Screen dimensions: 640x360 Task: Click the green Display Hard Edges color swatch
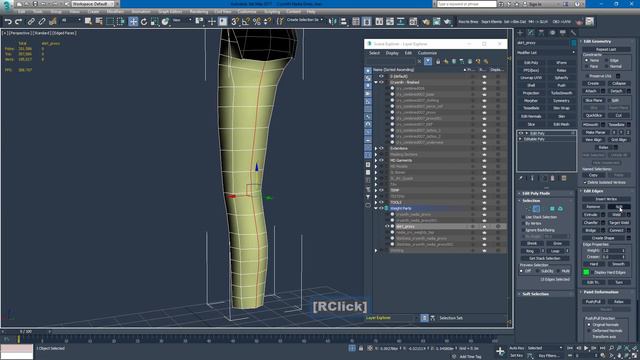tap(586, 272)
